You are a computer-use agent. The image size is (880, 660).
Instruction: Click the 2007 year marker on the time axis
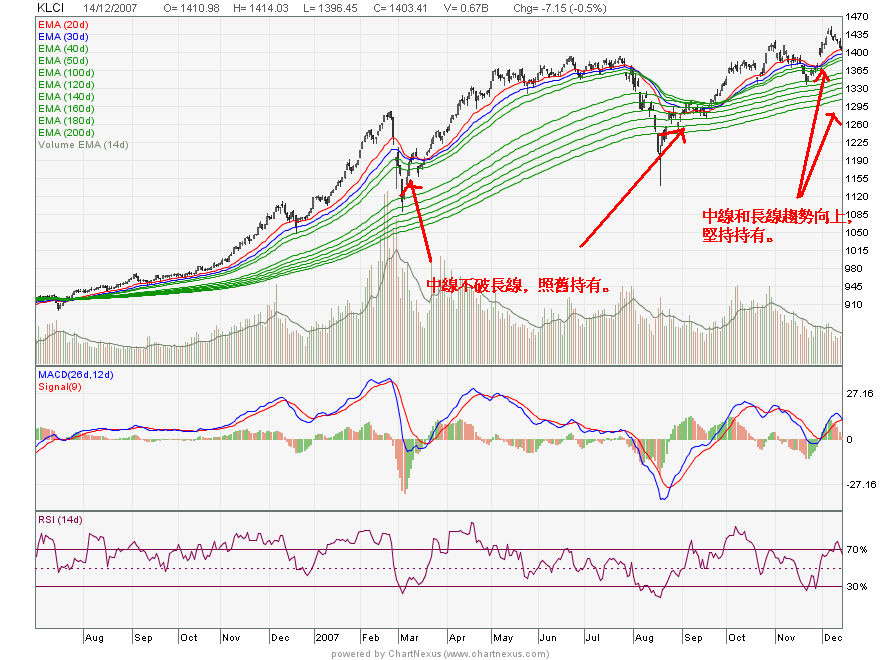click(x=328, y=636)
